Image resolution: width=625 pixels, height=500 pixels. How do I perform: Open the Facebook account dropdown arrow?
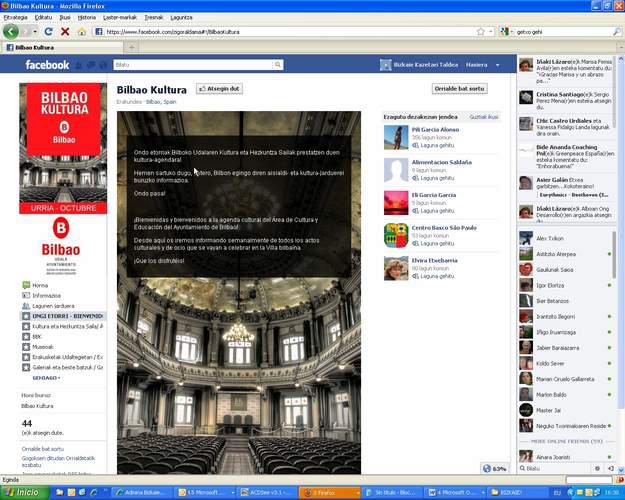point(497,65)
